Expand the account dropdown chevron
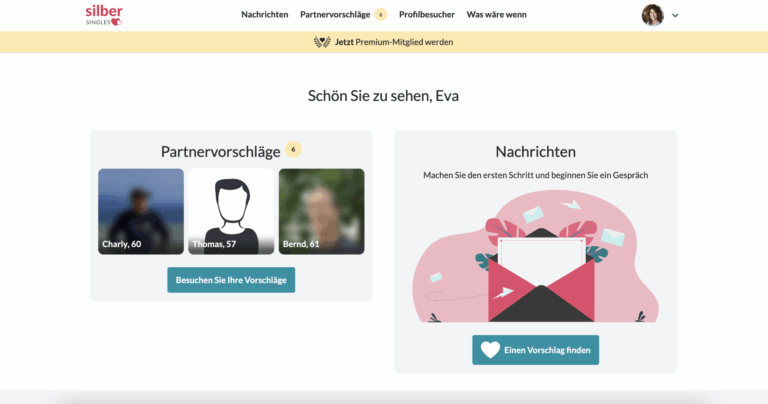 pyautogui.click(x=675, y=16)
